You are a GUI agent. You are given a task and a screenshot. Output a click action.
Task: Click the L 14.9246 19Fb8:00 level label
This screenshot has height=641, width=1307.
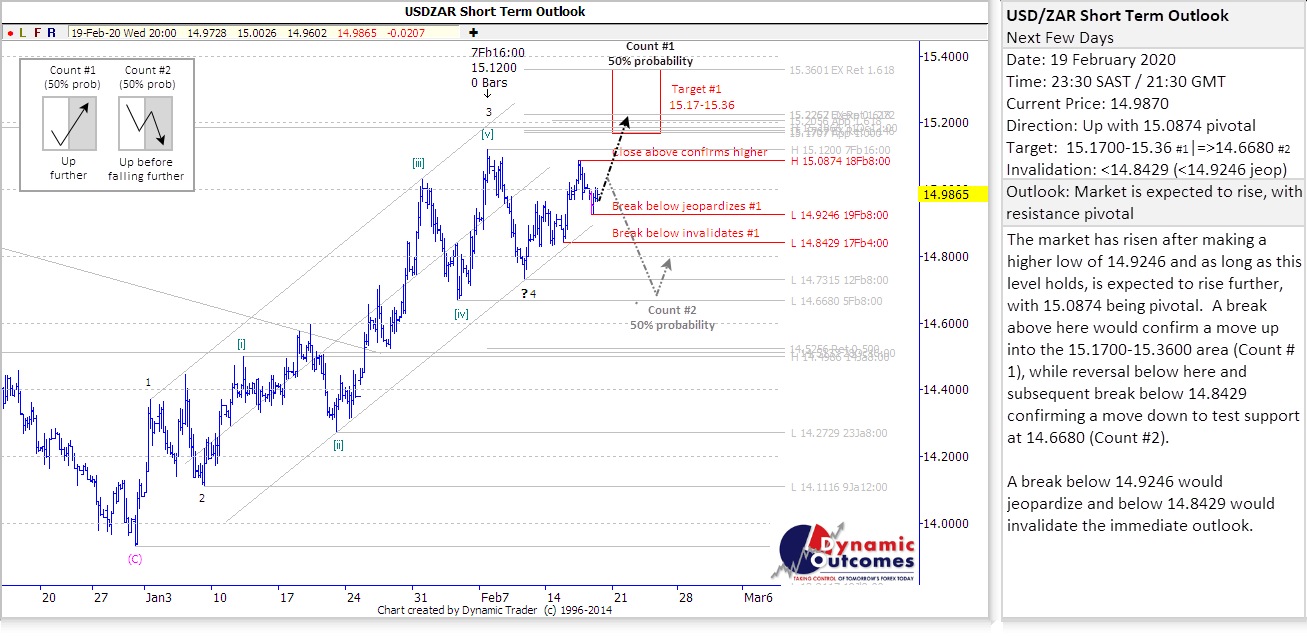coord(839,215)
